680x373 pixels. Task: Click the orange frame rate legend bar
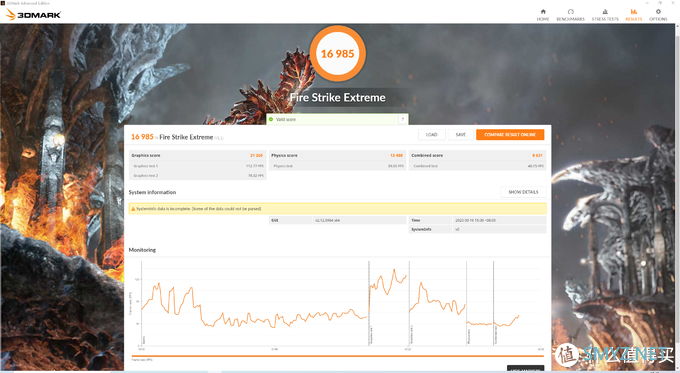click(337, 356)
